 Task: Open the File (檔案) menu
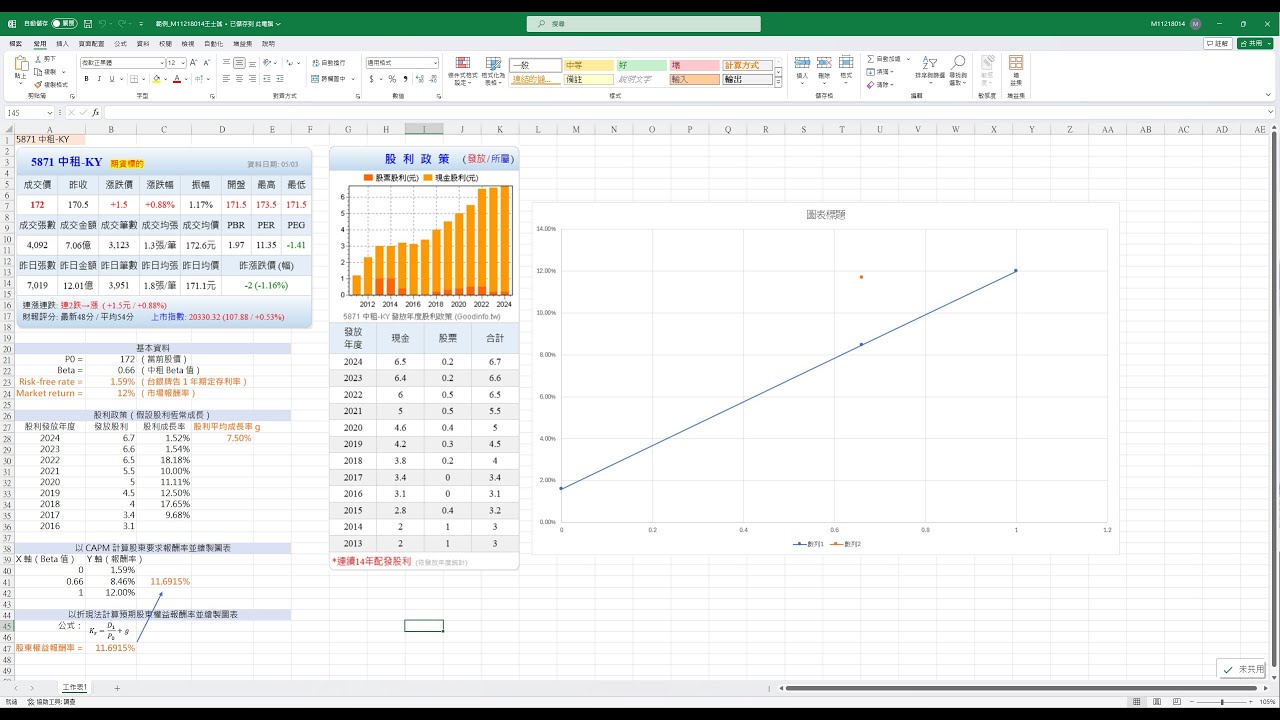pos(15,44)
